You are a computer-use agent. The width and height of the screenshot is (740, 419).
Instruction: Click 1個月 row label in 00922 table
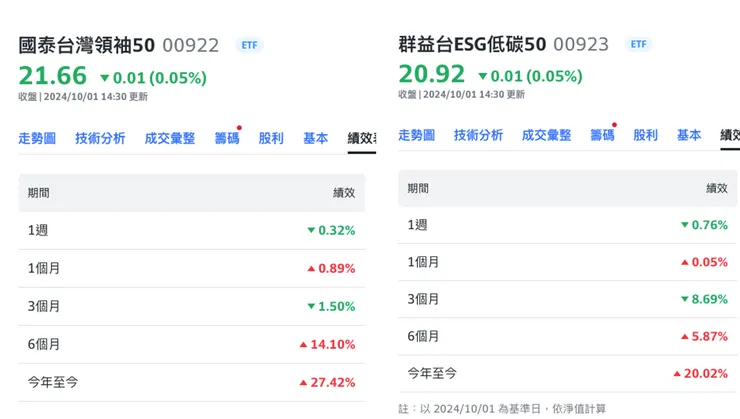44,268
